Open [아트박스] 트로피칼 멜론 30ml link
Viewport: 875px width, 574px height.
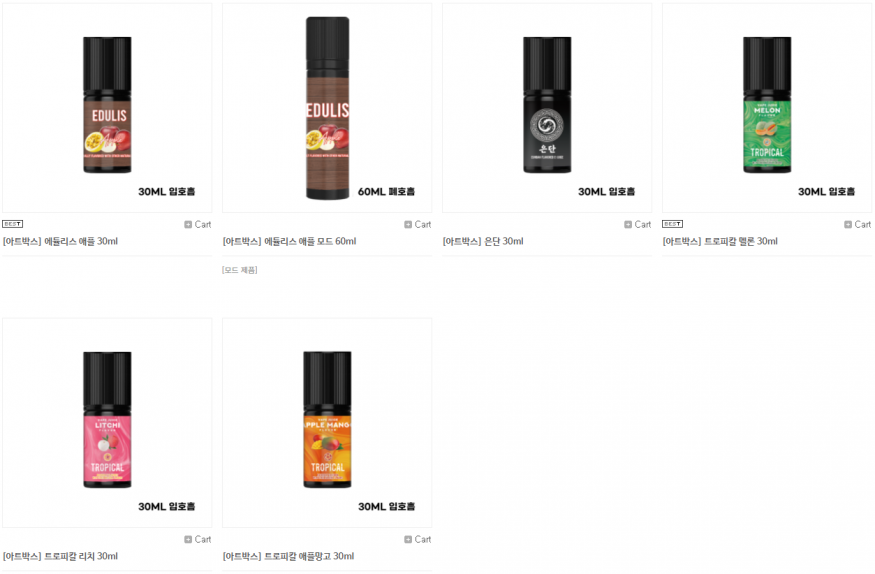pos(720,242)
